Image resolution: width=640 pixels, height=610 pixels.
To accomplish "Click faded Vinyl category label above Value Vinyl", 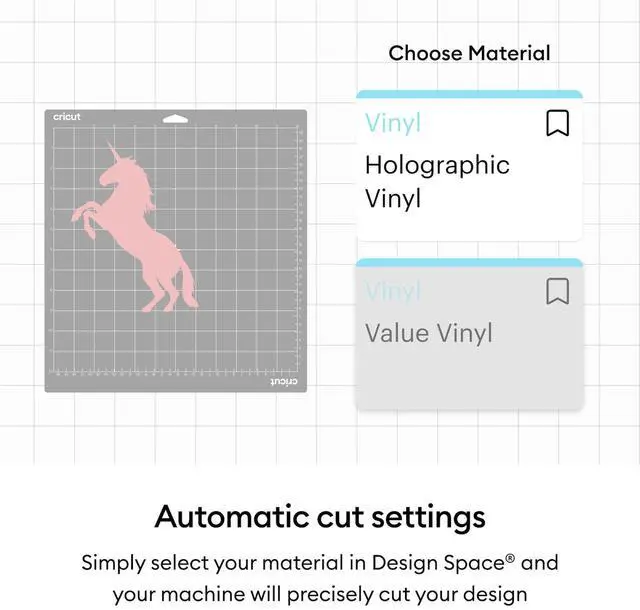I will [393, 291].
